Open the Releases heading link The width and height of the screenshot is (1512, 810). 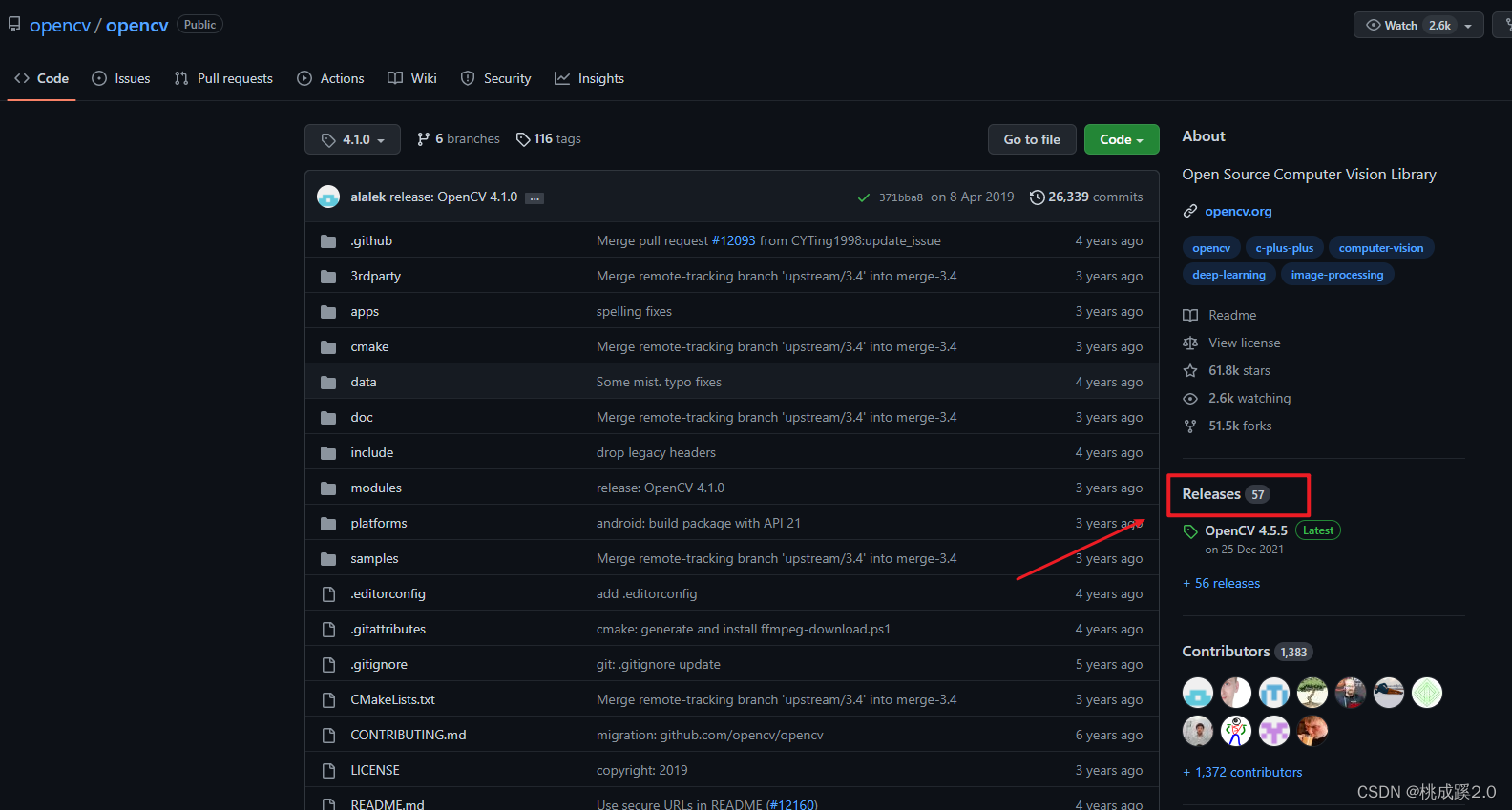tap(1226, 494)
